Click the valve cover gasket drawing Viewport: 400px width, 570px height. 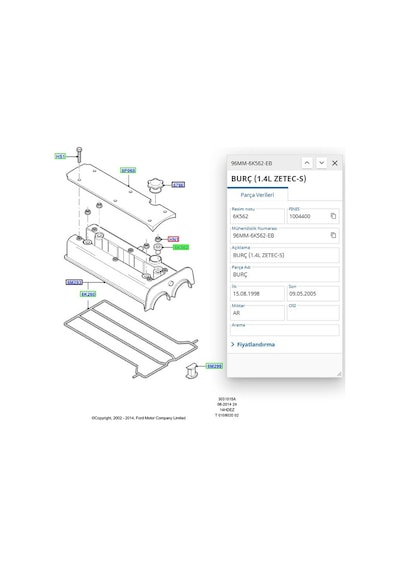131,338
